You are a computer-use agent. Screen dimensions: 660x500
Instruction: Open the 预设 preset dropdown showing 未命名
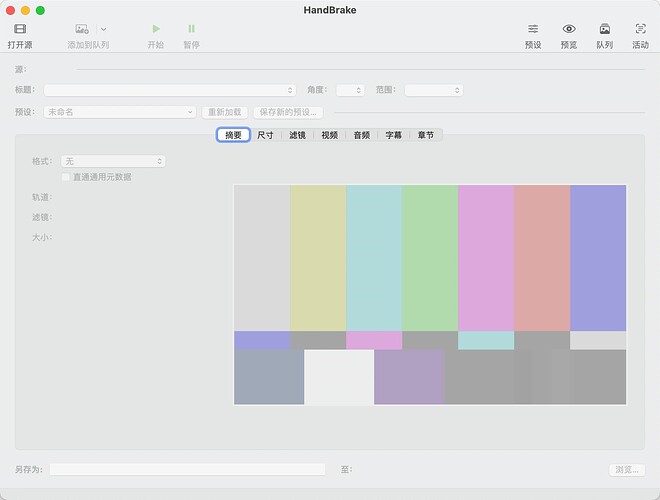click(x=120, y=112)
